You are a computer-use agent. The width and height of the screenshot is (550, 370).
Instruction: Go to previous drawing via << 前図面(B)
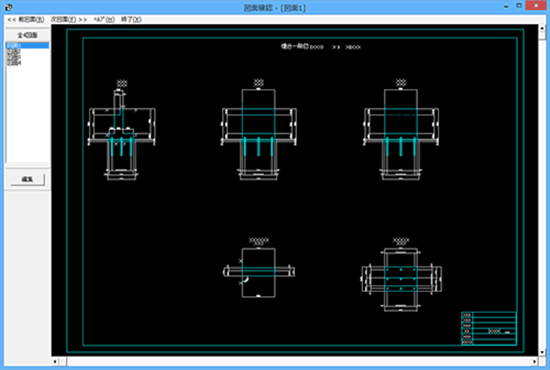[26, 19]
